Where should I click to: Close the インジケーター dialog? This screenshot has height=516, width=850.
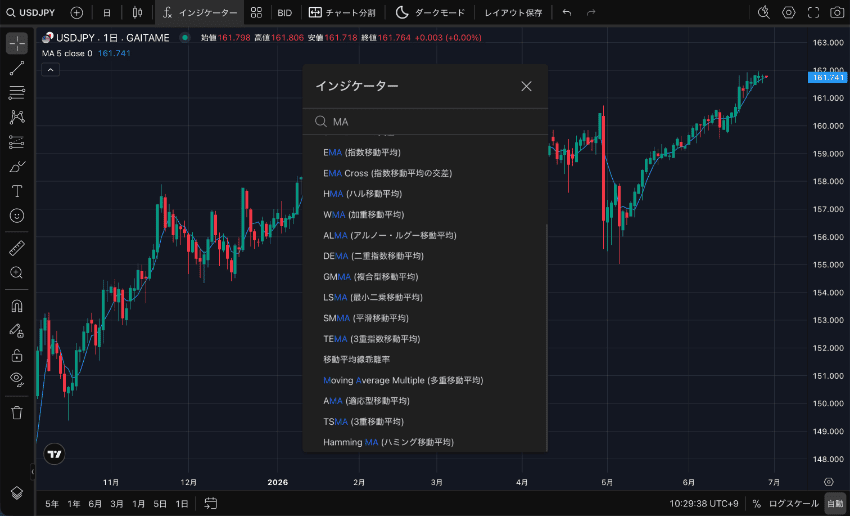(x=526, y=86)
